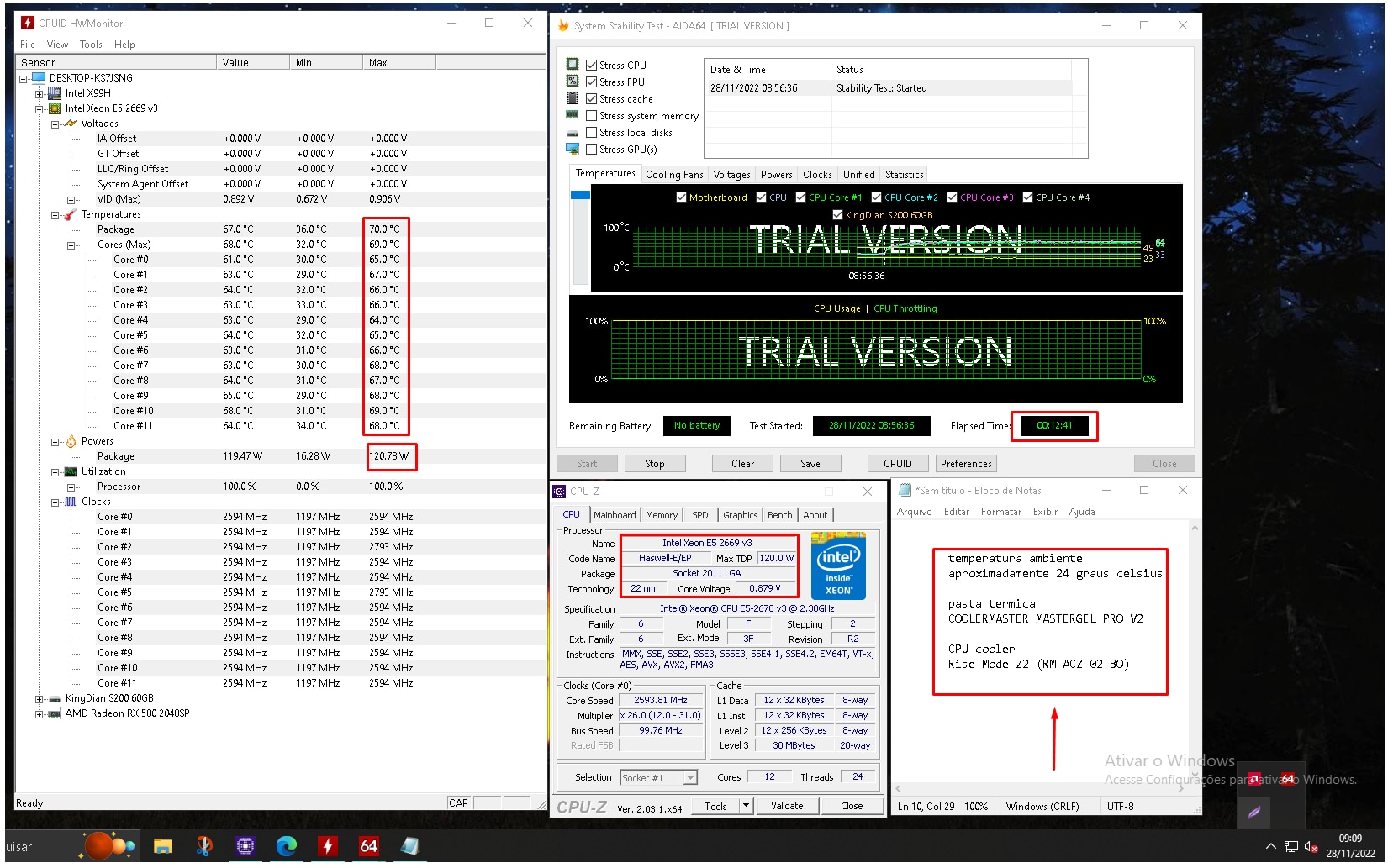Screen dimensions: 1388x868
Task: Expand the VID (Max) node
Action: click(71, 200)
